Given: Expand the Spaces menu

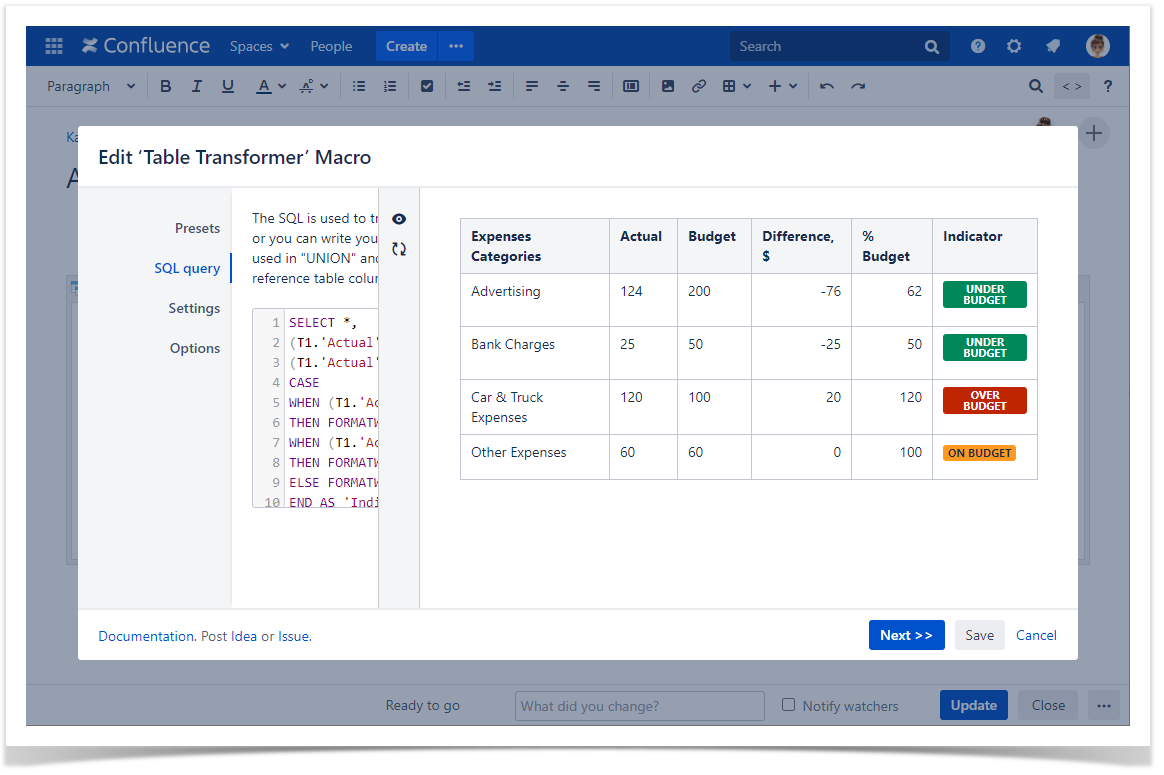Looking at the screenshot, I should pos(259,46).
